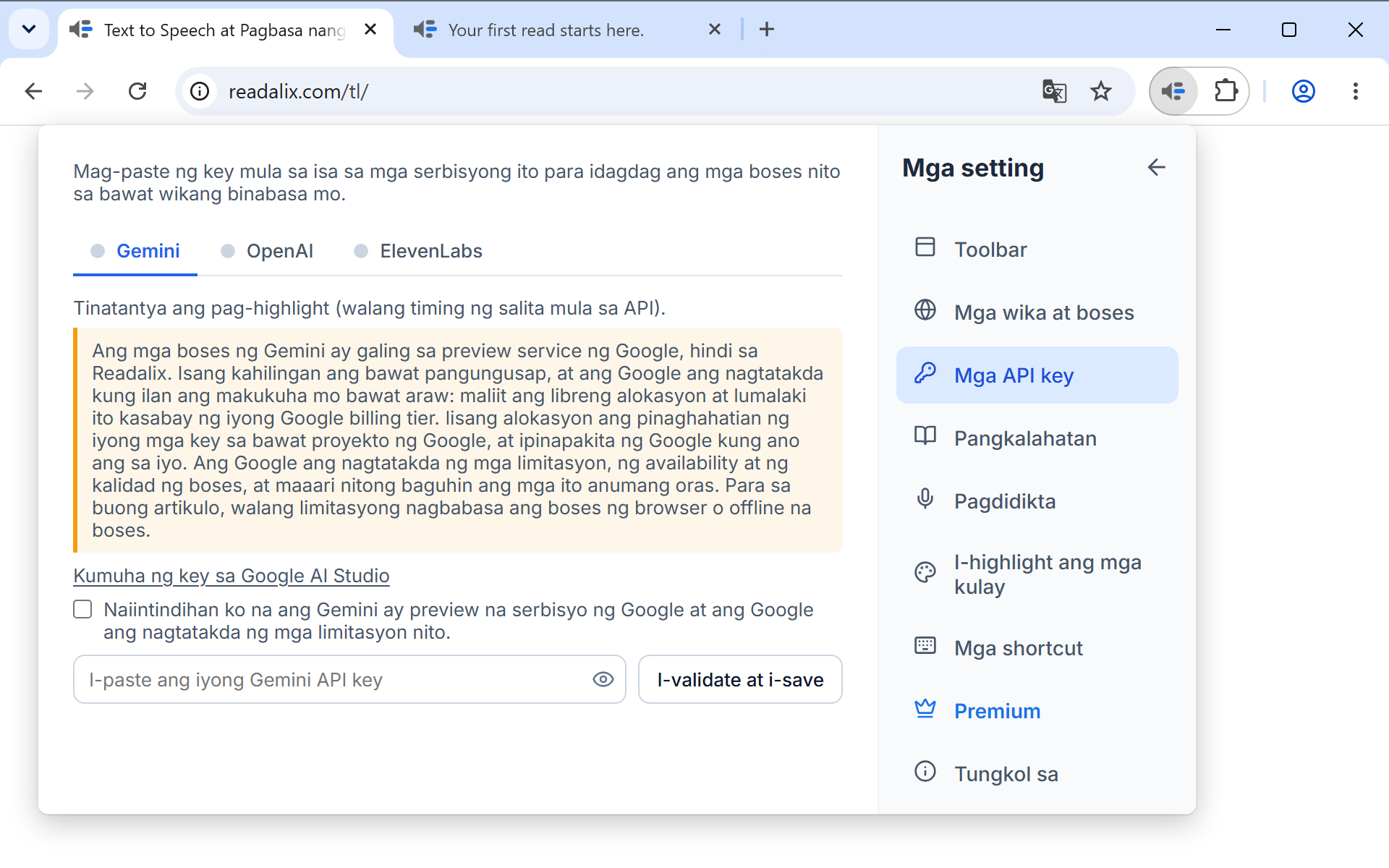
Task: Click the Readalix extension icon in browser toolbar
Action: [x=1173, y=91]
